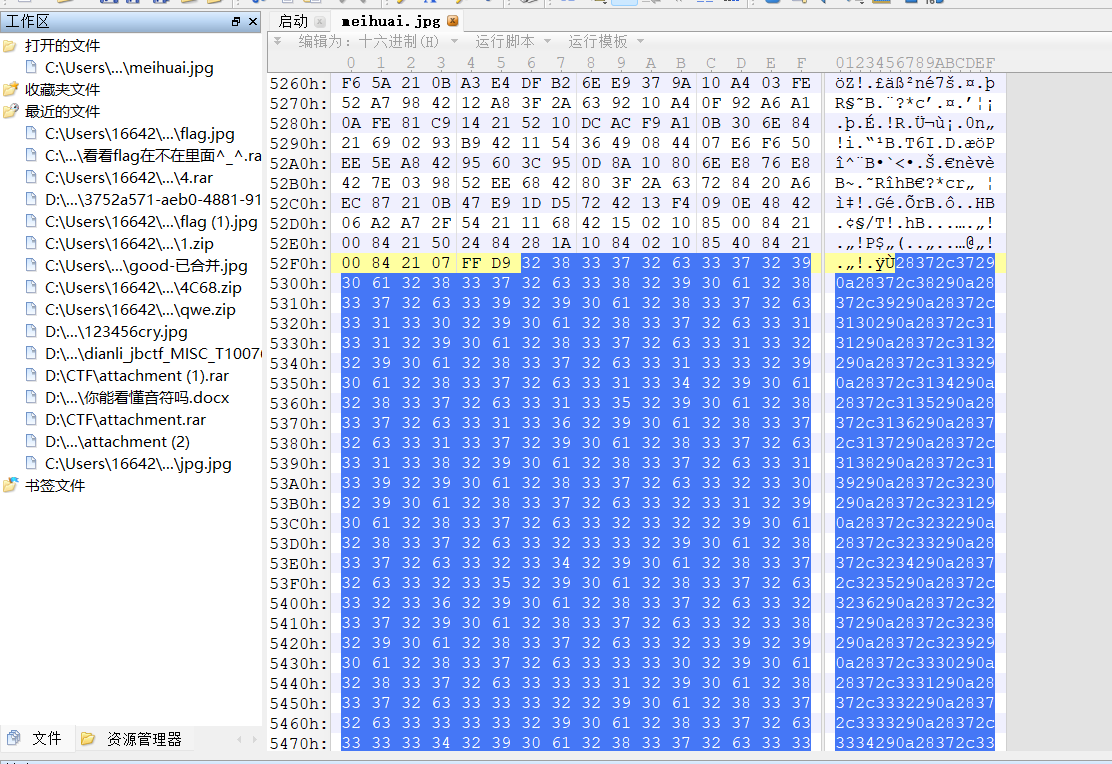This screenshot has height=764, width=1112.
Task: Open recent file dianli_jbctf_MISC_T1007
Action: pos(152,354)
